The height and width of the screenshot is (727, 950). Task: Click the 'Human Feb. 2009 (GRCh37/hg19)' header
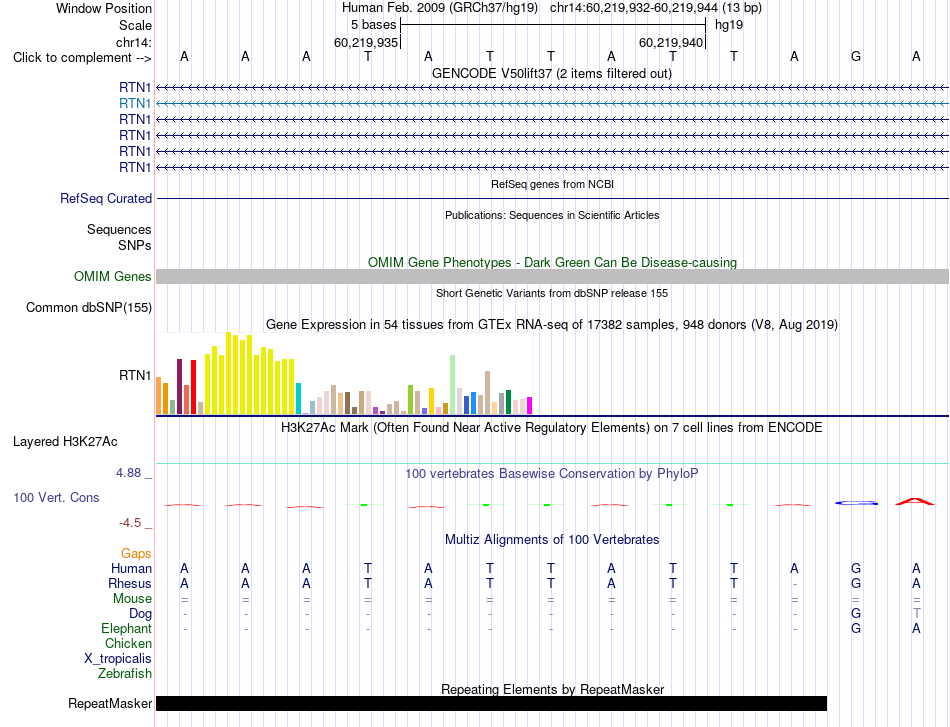pos(440,8)
